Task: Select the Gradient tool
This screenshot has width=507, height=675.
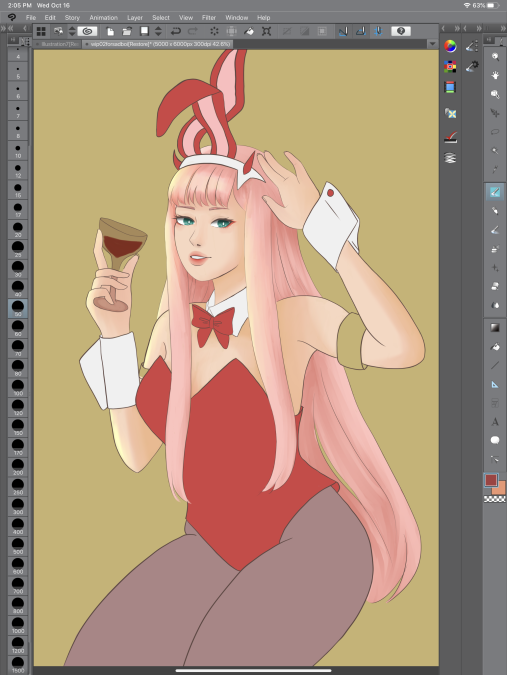Action: (x=495, y=328)
